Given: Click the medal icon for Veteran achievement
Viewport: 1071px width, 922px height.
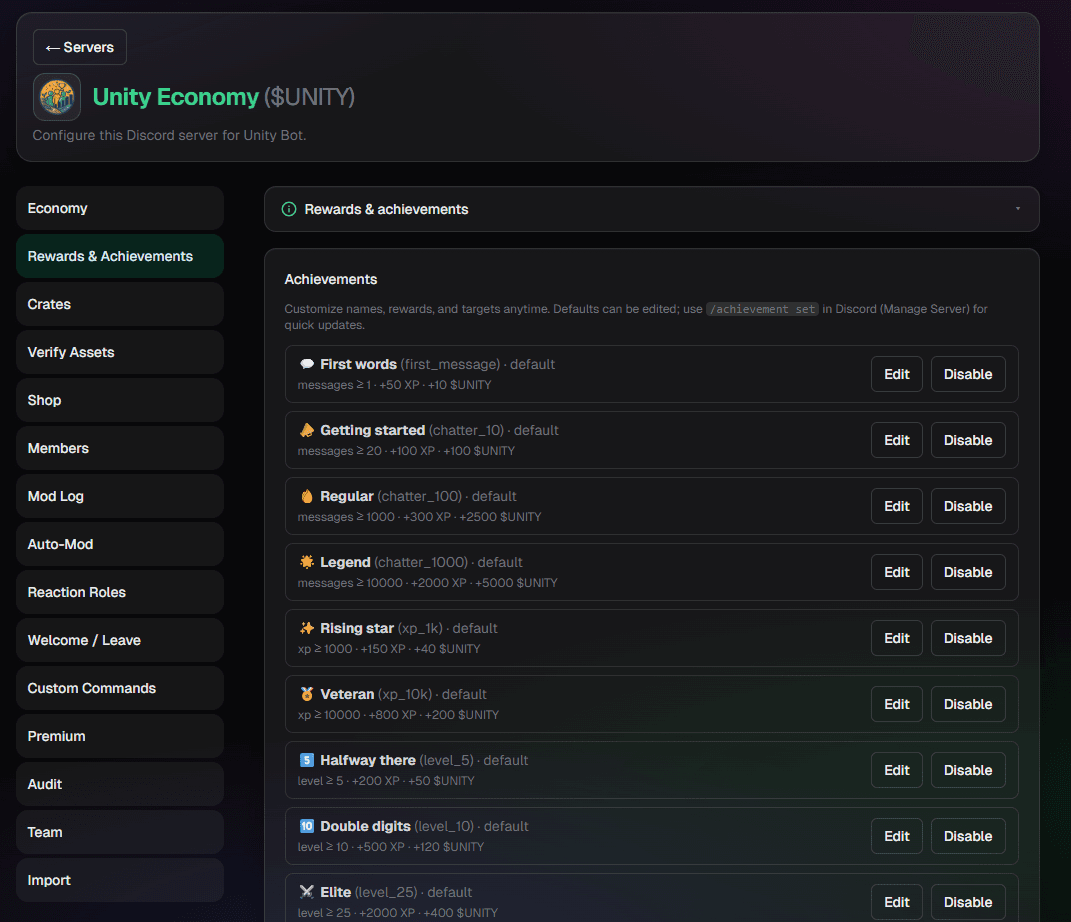Looking at the screenshot, I should click(x=307, y=694).
